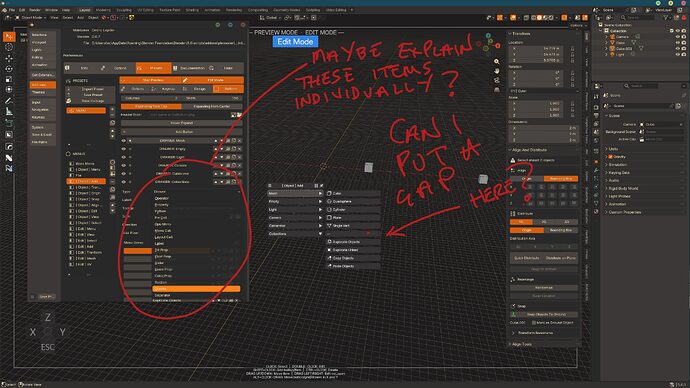Open Render properties tab icon
Image resolution: width=690 pixels, height=388 pixels.
tap(596, 107)
